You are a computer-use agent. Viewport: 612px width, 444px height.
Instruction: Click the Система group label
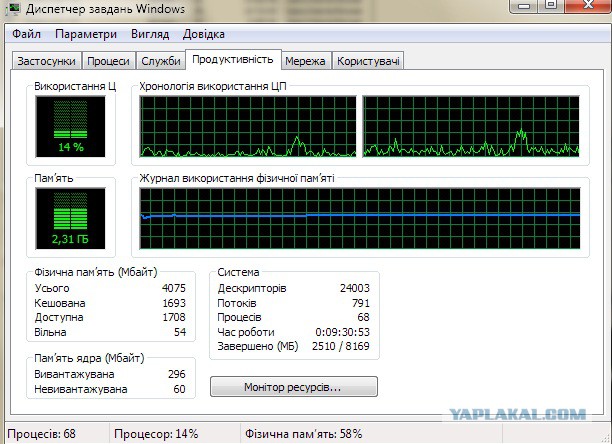pos(238,272)
